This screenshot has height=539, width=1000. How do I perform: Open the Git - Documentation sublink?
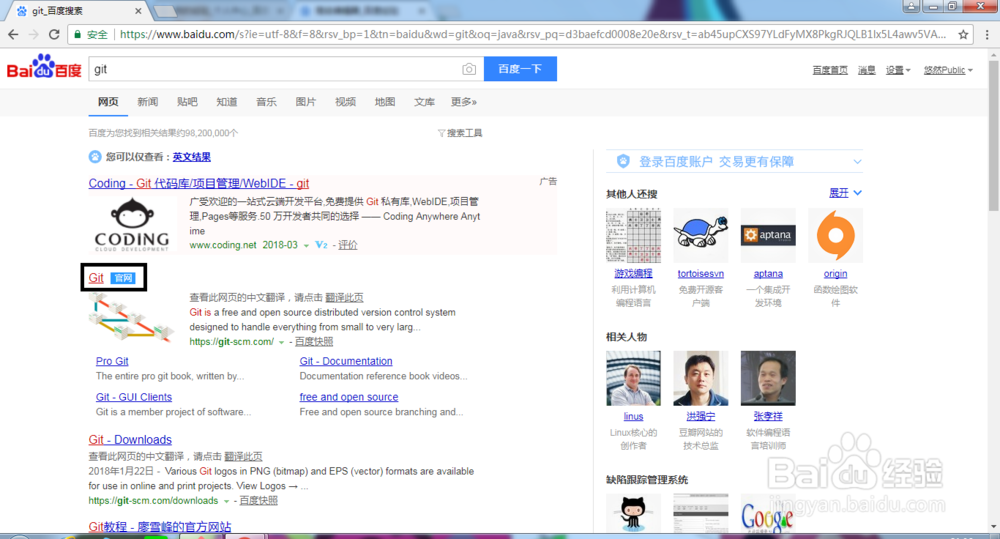[x=346, y=361]
